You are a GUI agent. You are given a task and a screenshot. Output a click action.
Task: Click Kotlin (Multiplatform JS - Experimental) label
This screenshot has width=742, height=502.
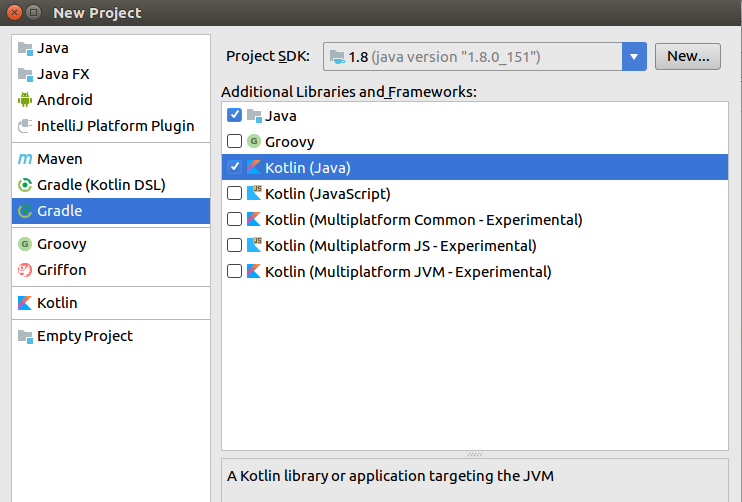click(x=400, y=246)
